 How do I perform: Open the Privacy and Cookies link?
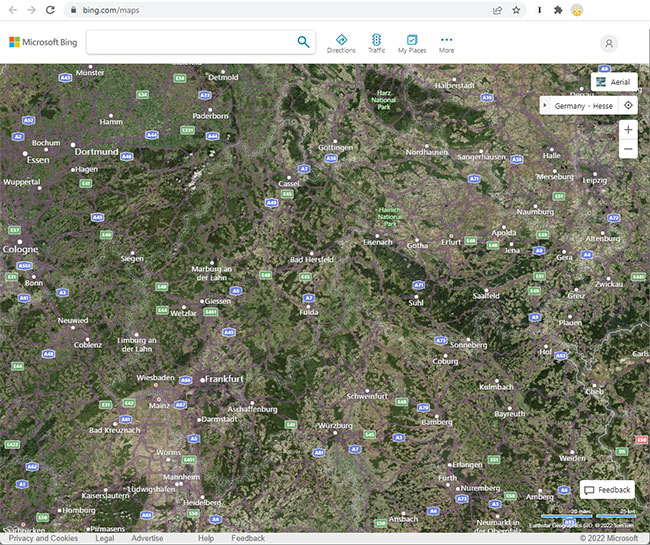[x=43, y=538]
